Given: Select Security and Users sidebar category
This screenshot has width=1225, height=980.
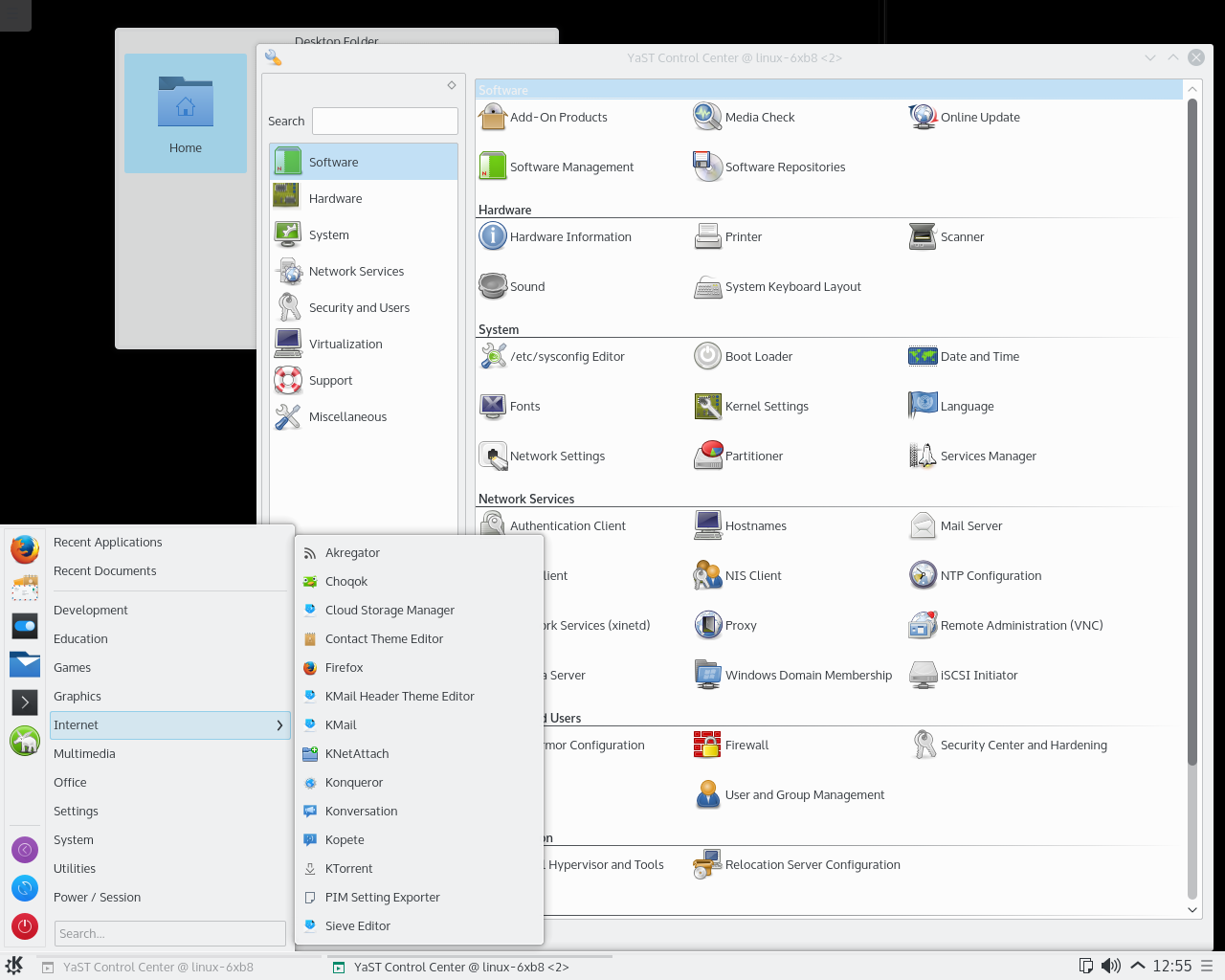Looking at the screenshot, I should click(364, 307).
